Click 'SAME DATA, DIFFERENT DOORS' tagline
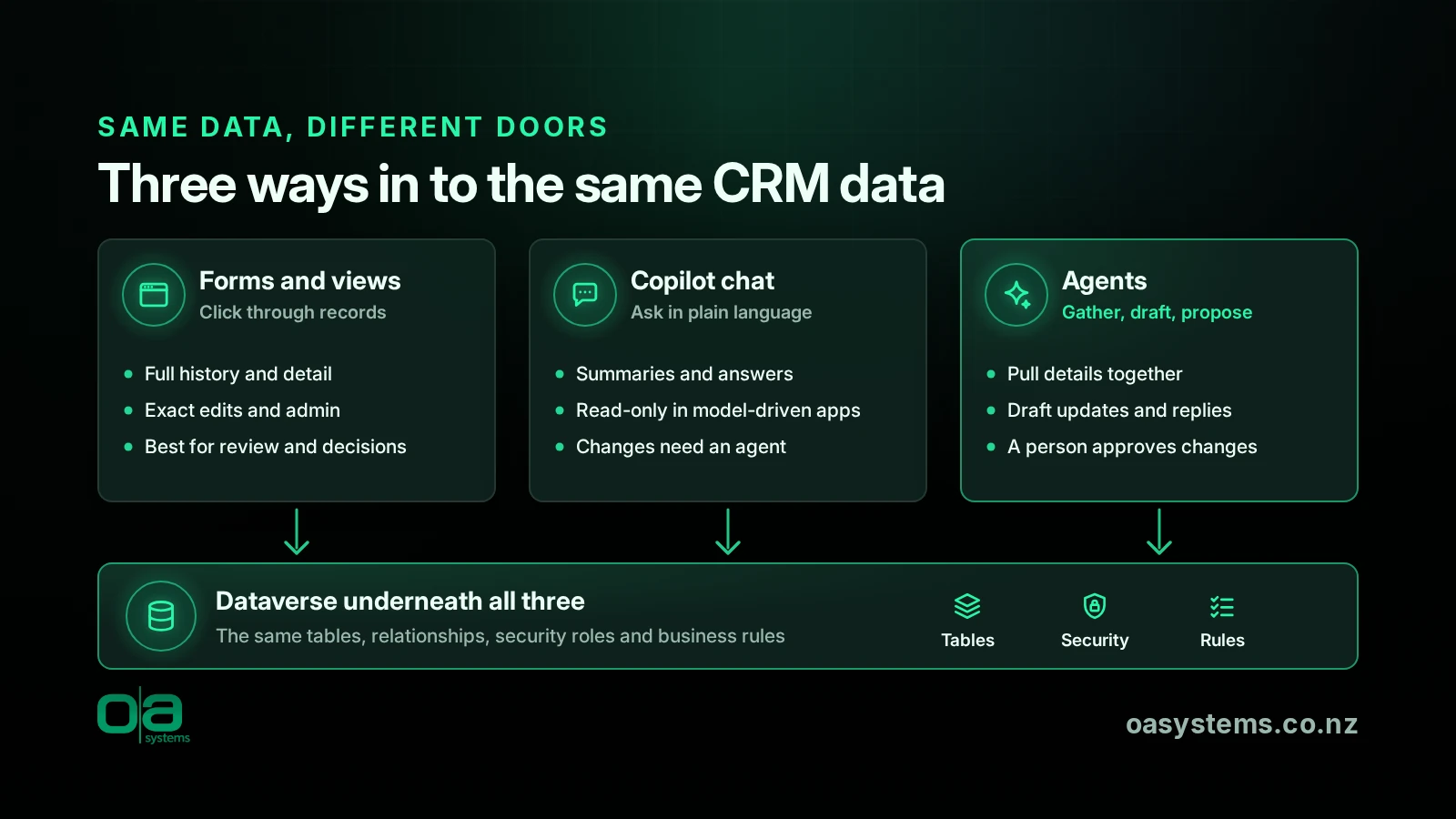The width and height of the screenshot is (1456, 819). [353, 127]
